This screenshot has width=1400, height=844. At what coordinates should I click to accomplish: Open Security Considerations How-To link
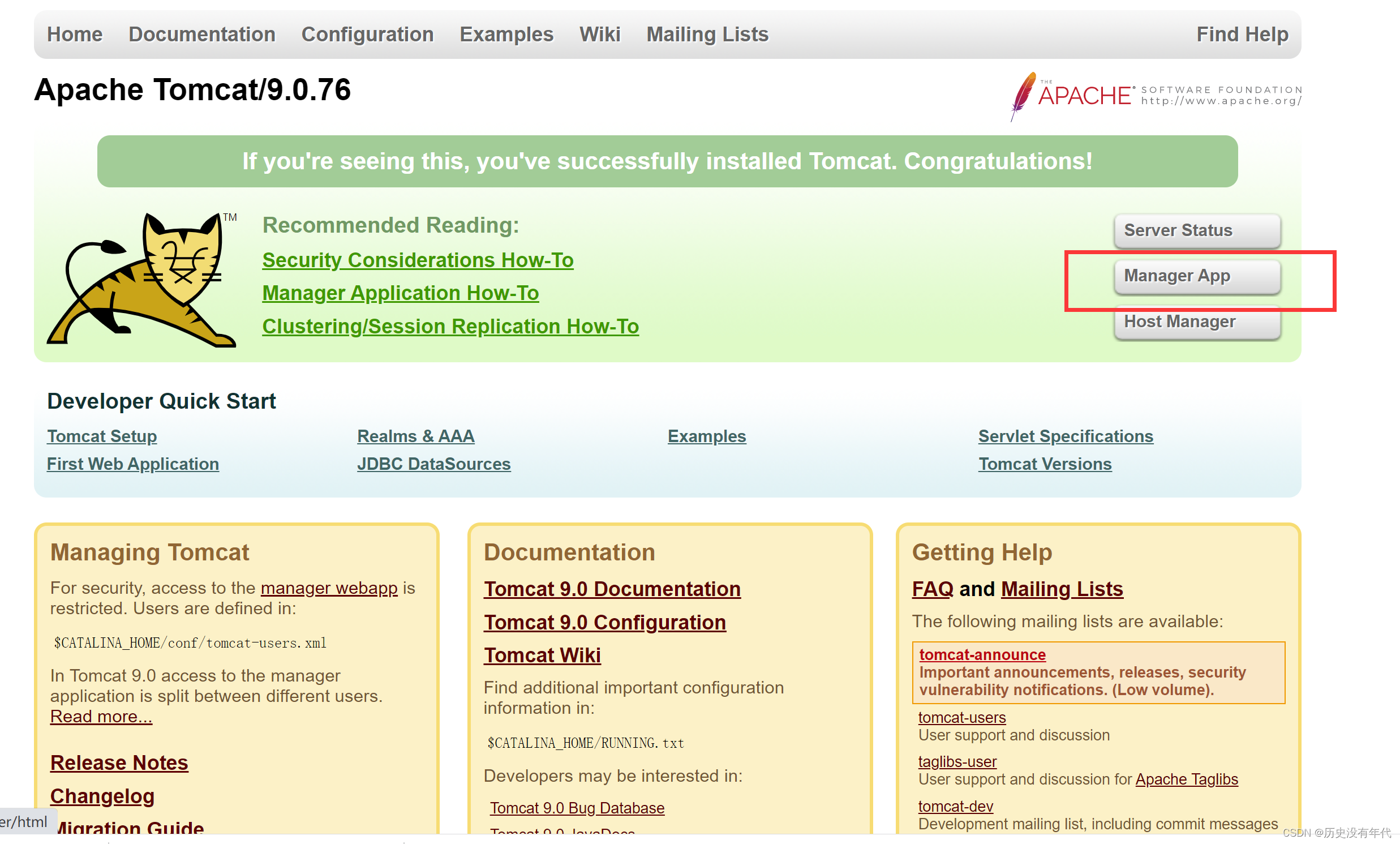418,260
